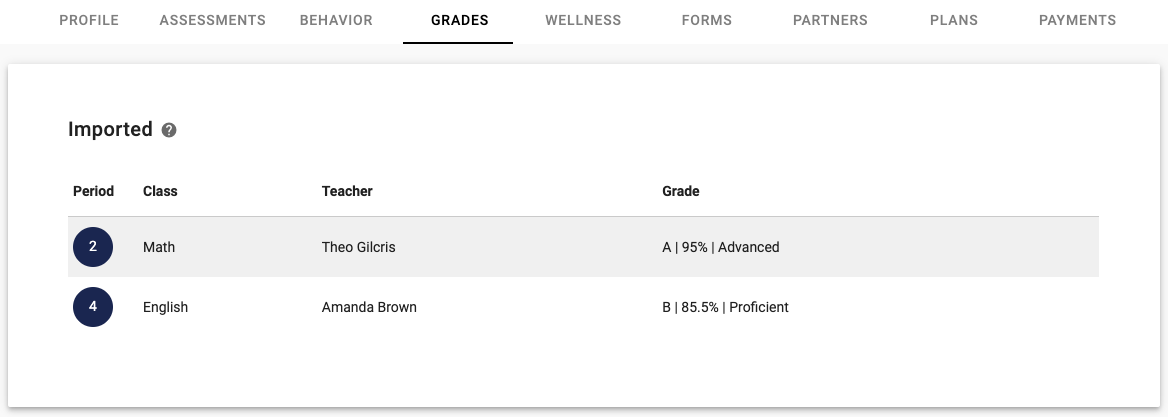Viewport: 1168px width, 417px height.
Task: Switch to the Forms tab
Action: [707, 21]
